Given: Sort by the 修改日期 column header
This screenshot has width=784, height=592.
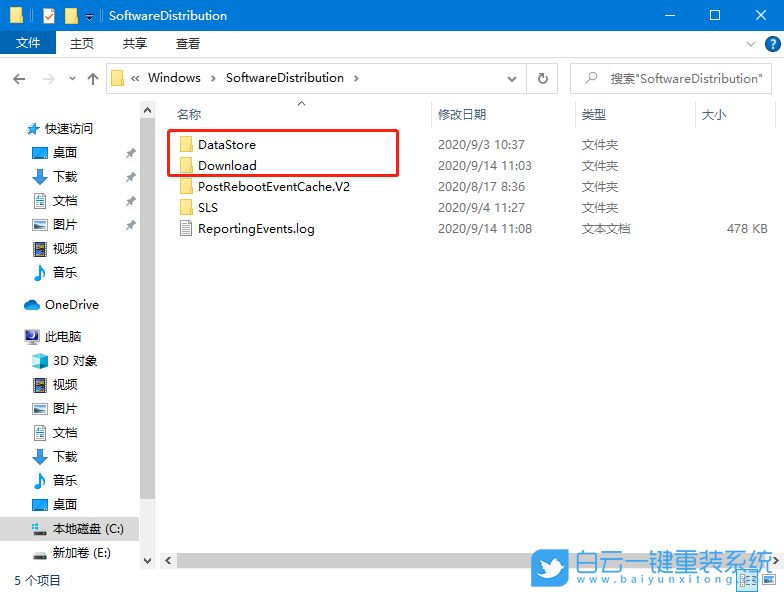Looking at the screenshot, I should [x=462, y=114].
